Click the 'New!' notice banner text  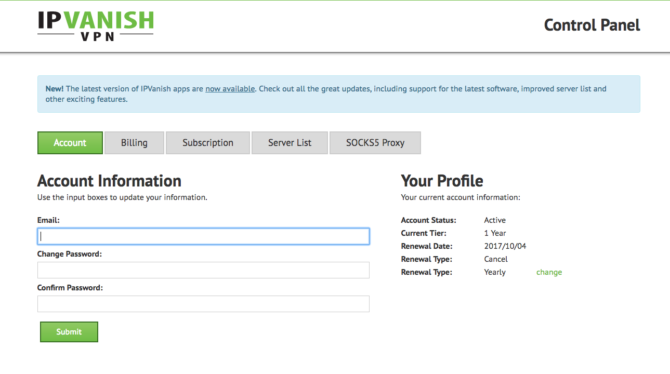326,94
